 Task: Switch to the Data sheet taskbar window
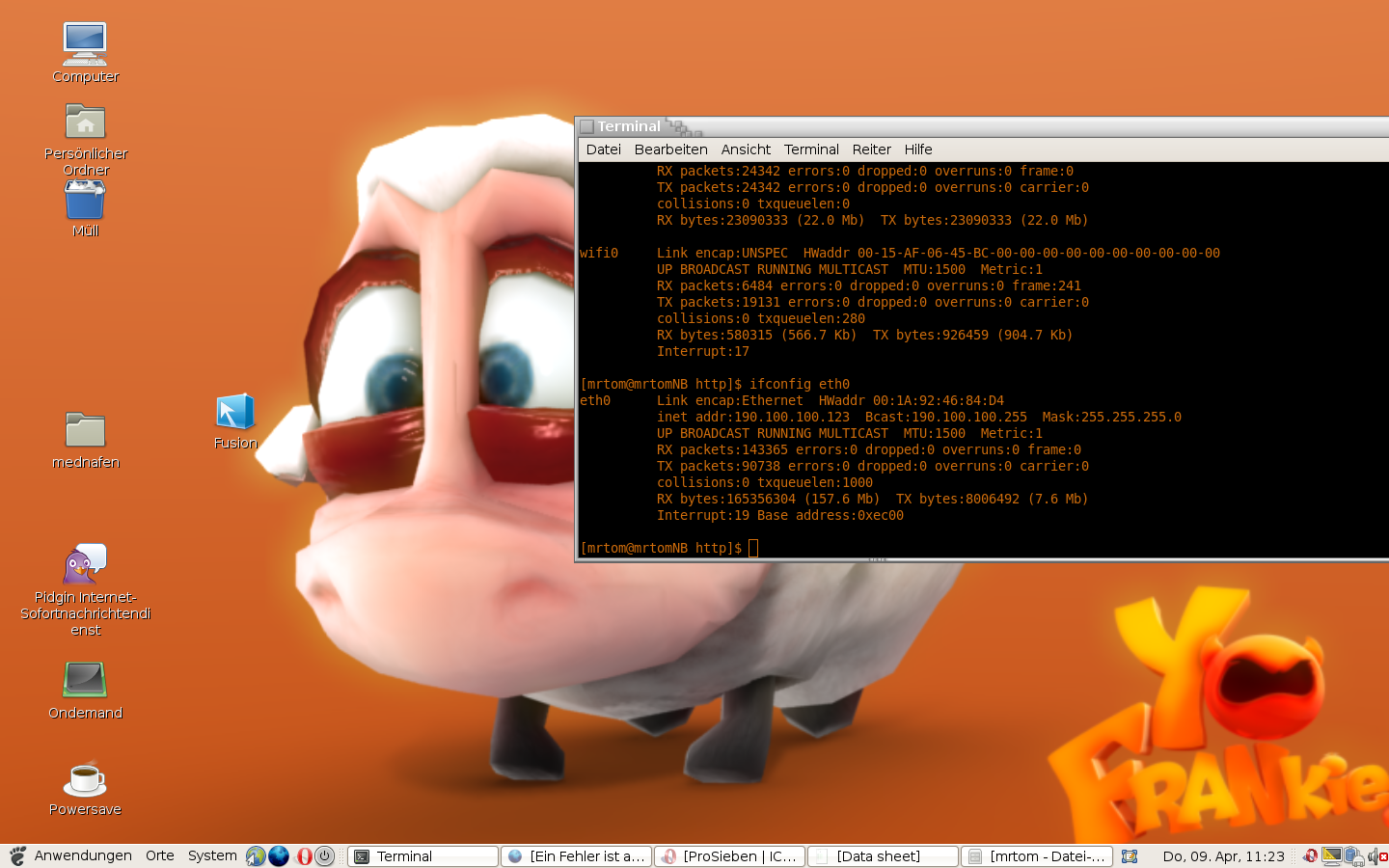(x=883, y=856)
